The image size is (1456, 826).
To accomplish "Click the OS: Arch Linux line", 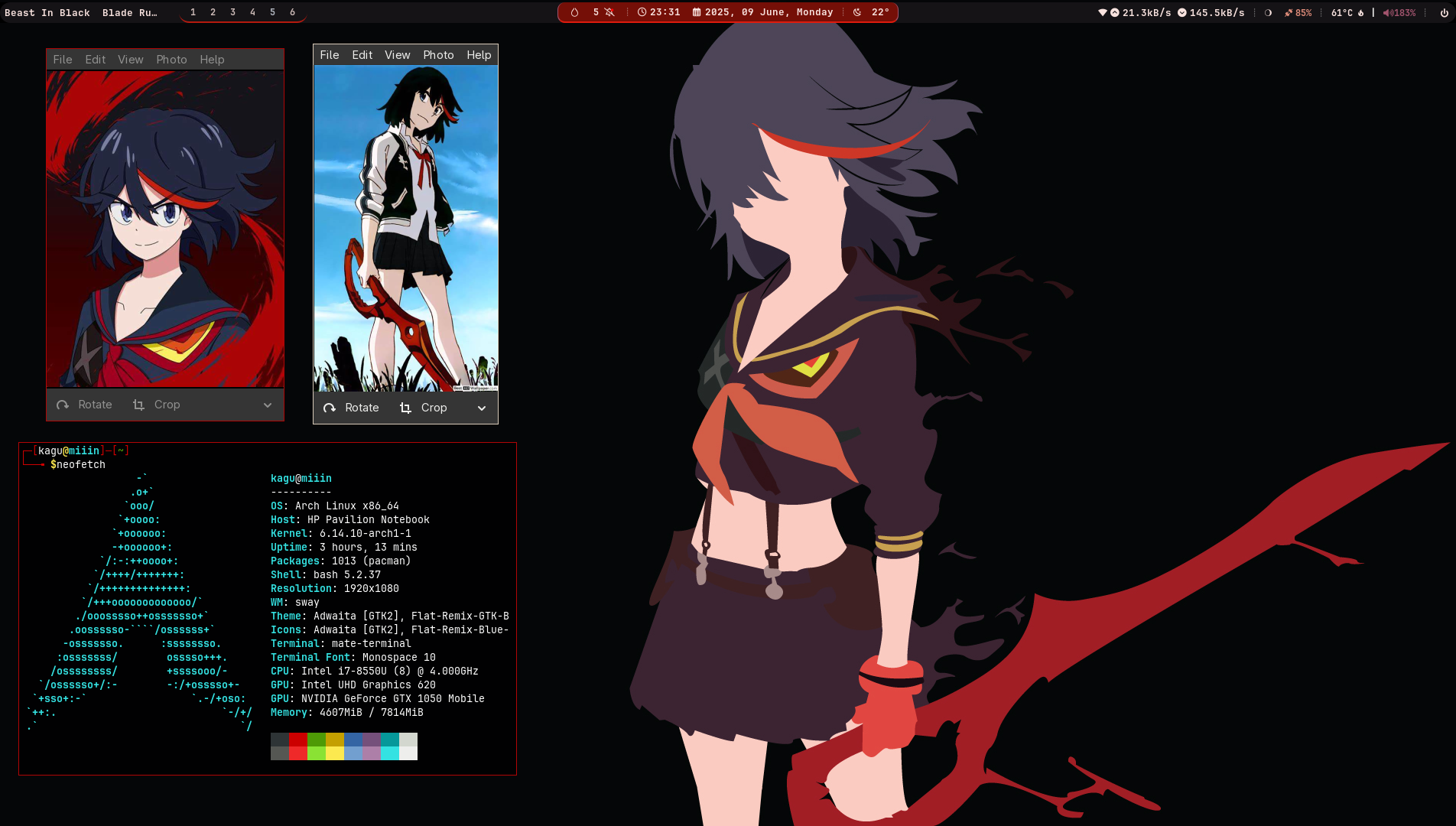I will (335, 506).
